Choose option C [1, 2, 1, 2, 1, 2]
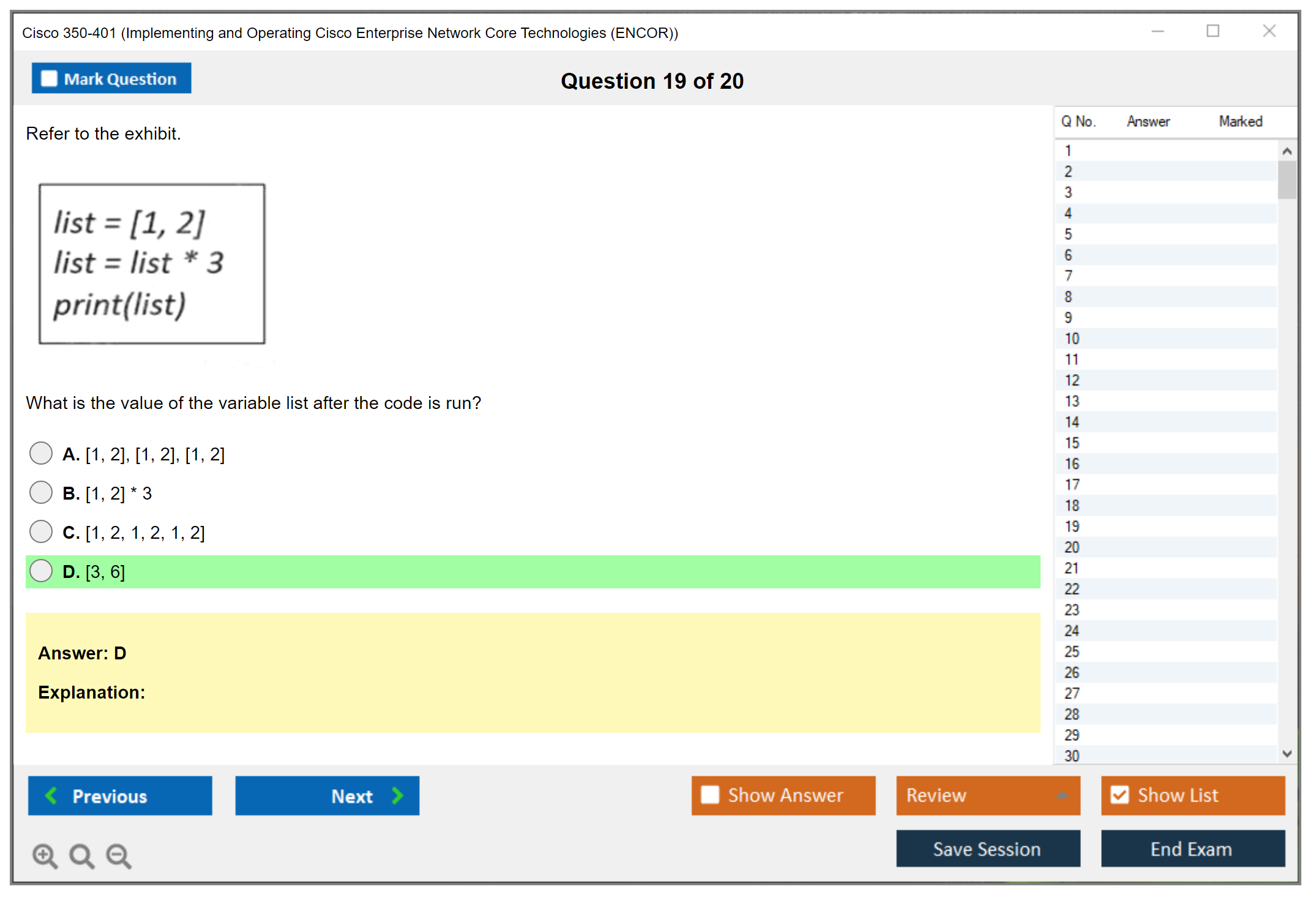 tap(41, 531)
